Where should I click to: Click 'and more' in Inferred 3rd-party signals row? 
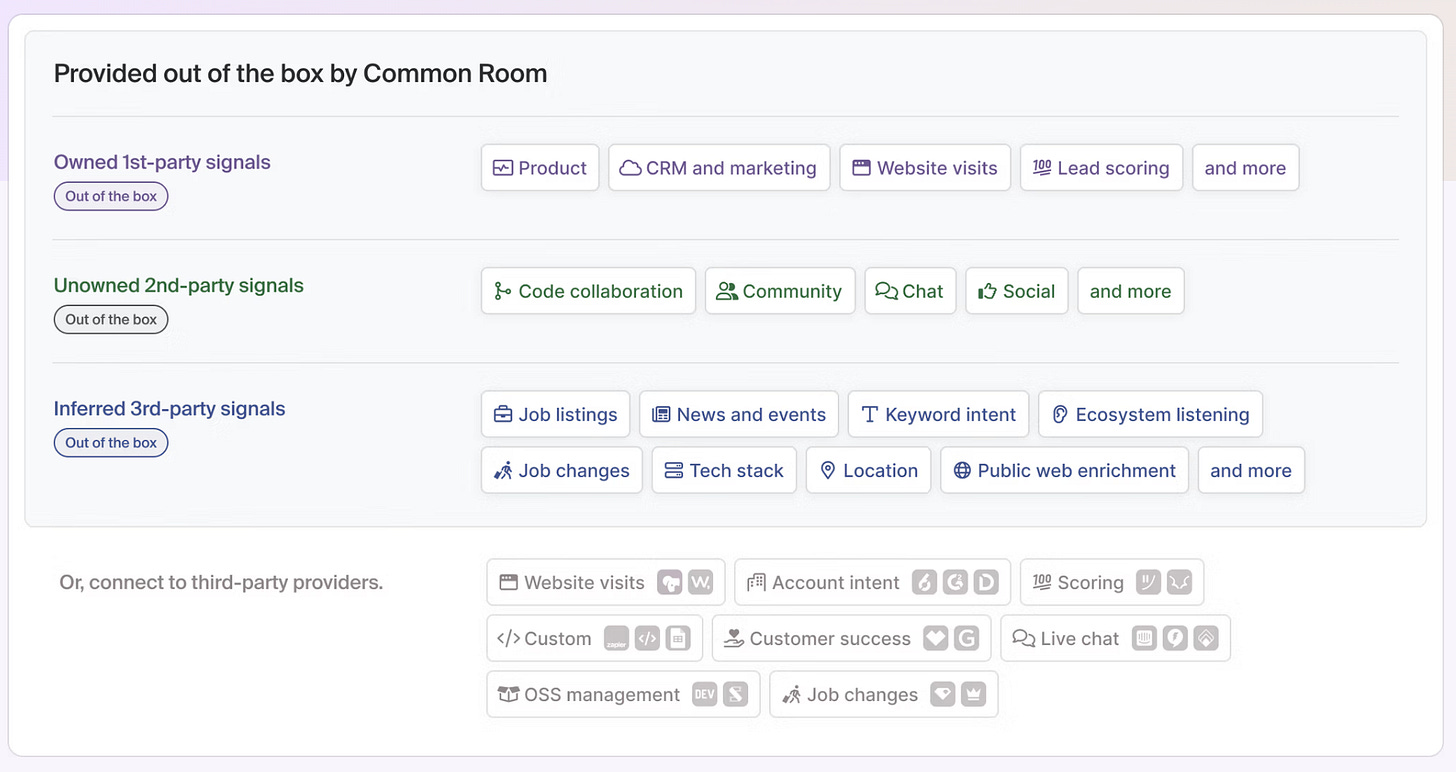[1251, 470]
